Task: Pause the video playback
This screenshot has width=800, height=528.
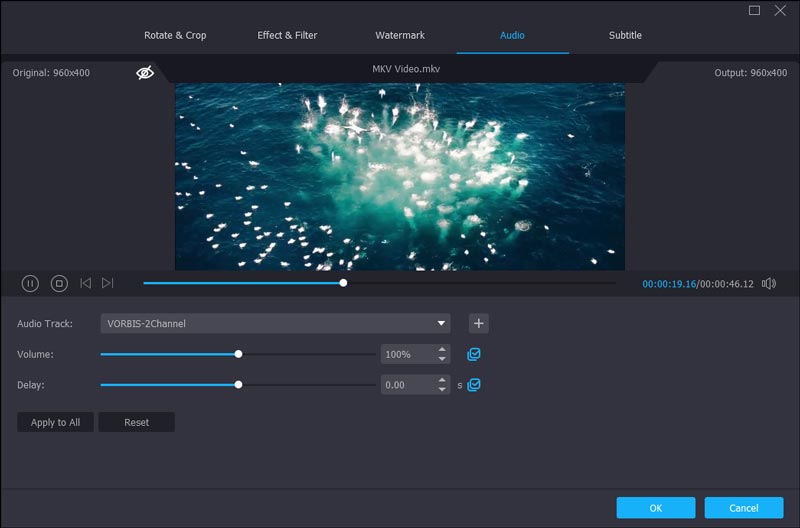Action: [x=30, y=284]
